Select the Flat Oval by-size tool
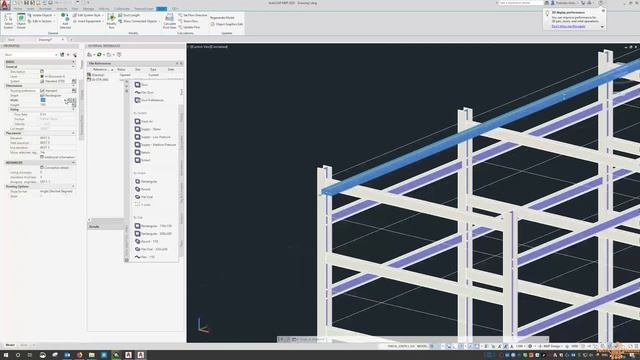 click(x=151, y=249)
